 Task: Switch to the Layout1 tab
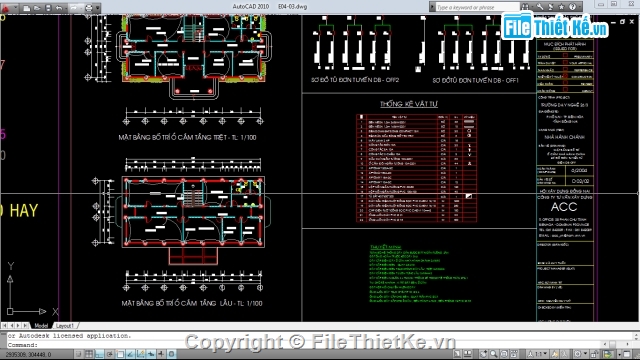coord(64,326)
